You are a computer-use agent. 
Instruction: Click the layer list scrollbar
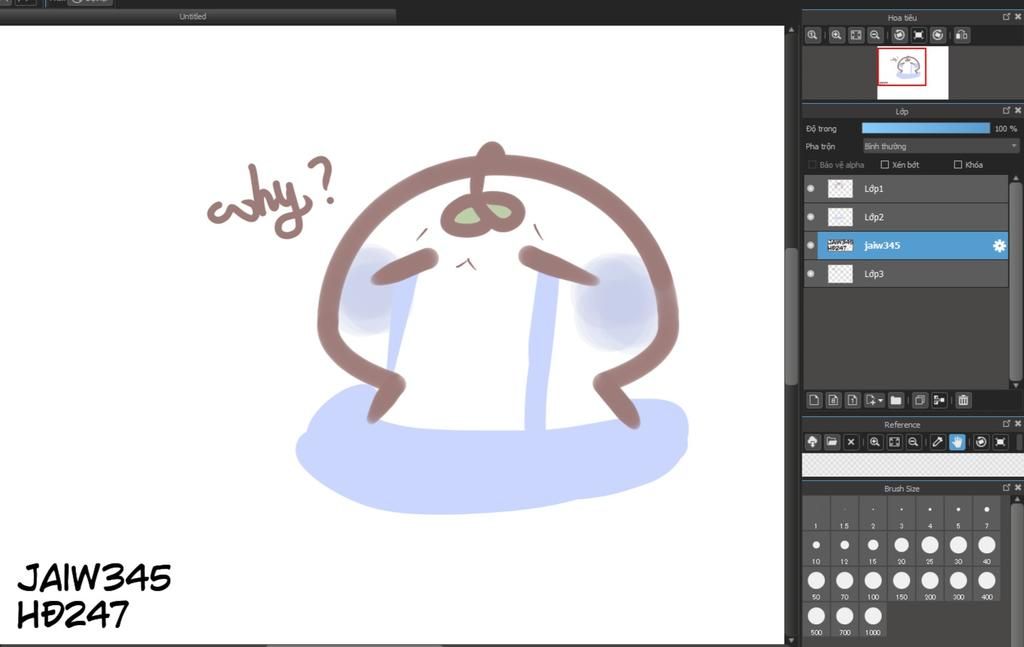point(1016,281)
